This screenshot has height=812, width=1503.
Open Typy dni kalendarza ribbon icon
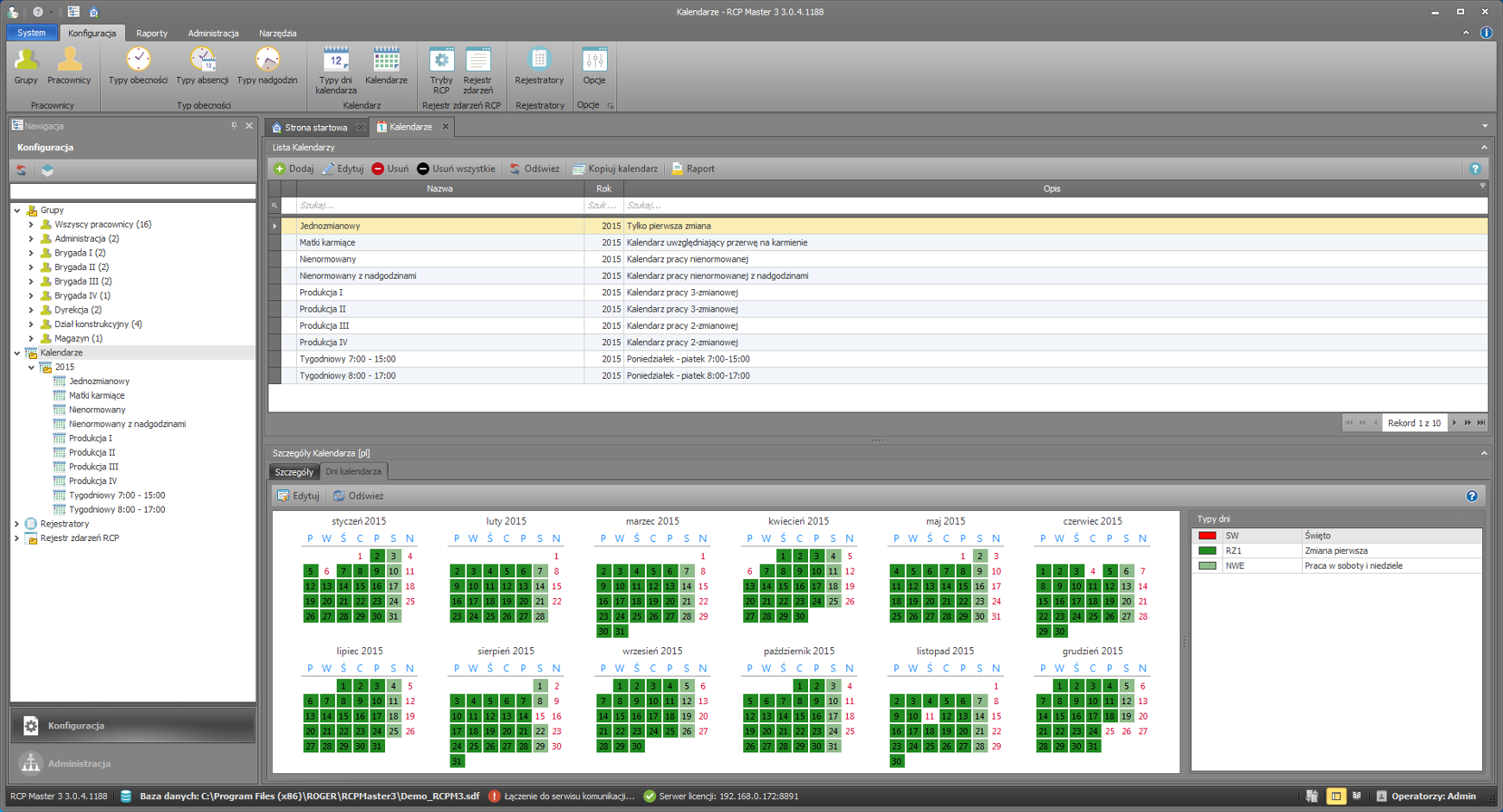coord(336,70)
